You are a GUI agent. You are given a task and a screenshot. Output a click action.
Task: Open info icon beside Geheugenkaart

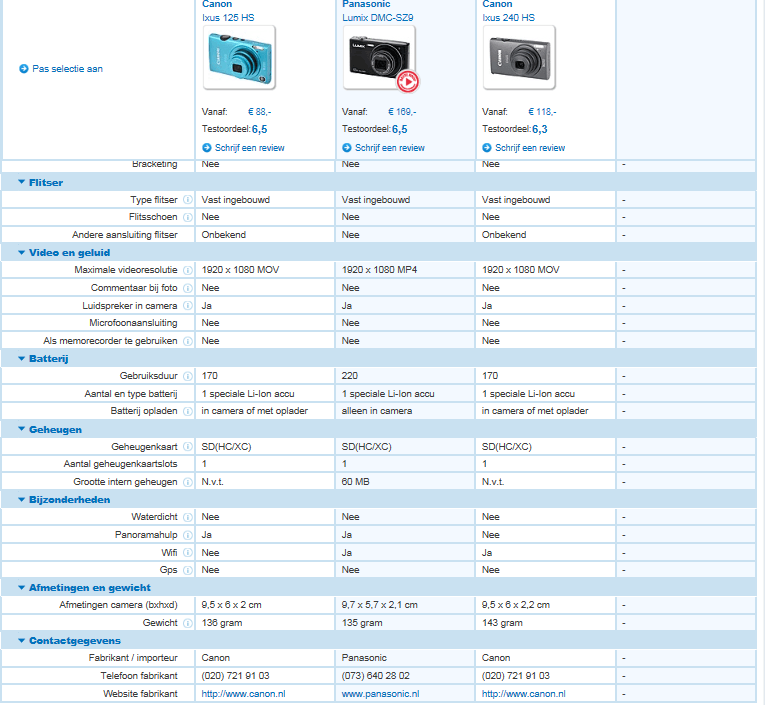point(187,447)
